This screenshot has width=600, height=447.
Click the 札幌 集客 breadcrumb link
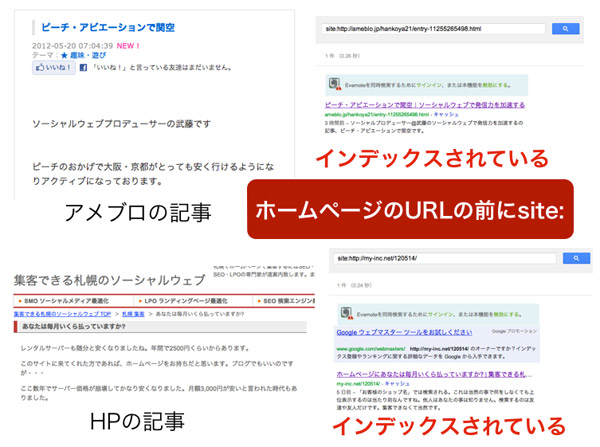coord(133,314)
